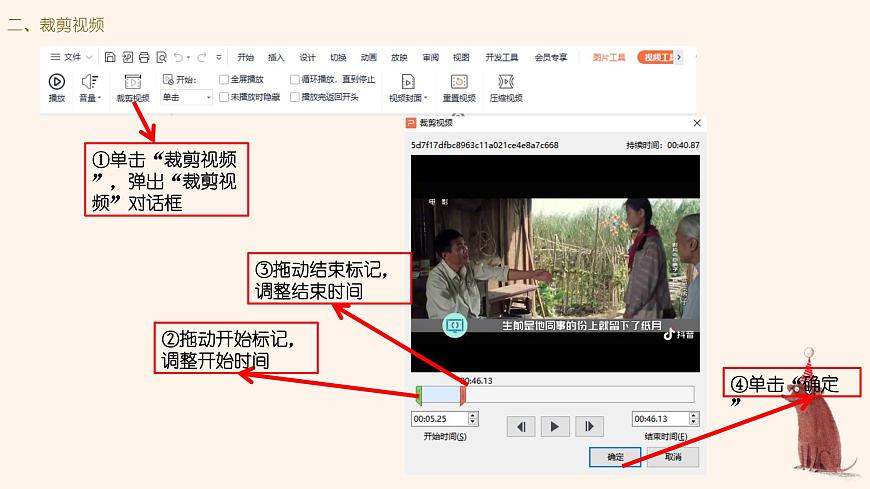Click the 取消 button
Viewport: 870px width, 489px height.
pyautogui.click(x=673, y=457)
